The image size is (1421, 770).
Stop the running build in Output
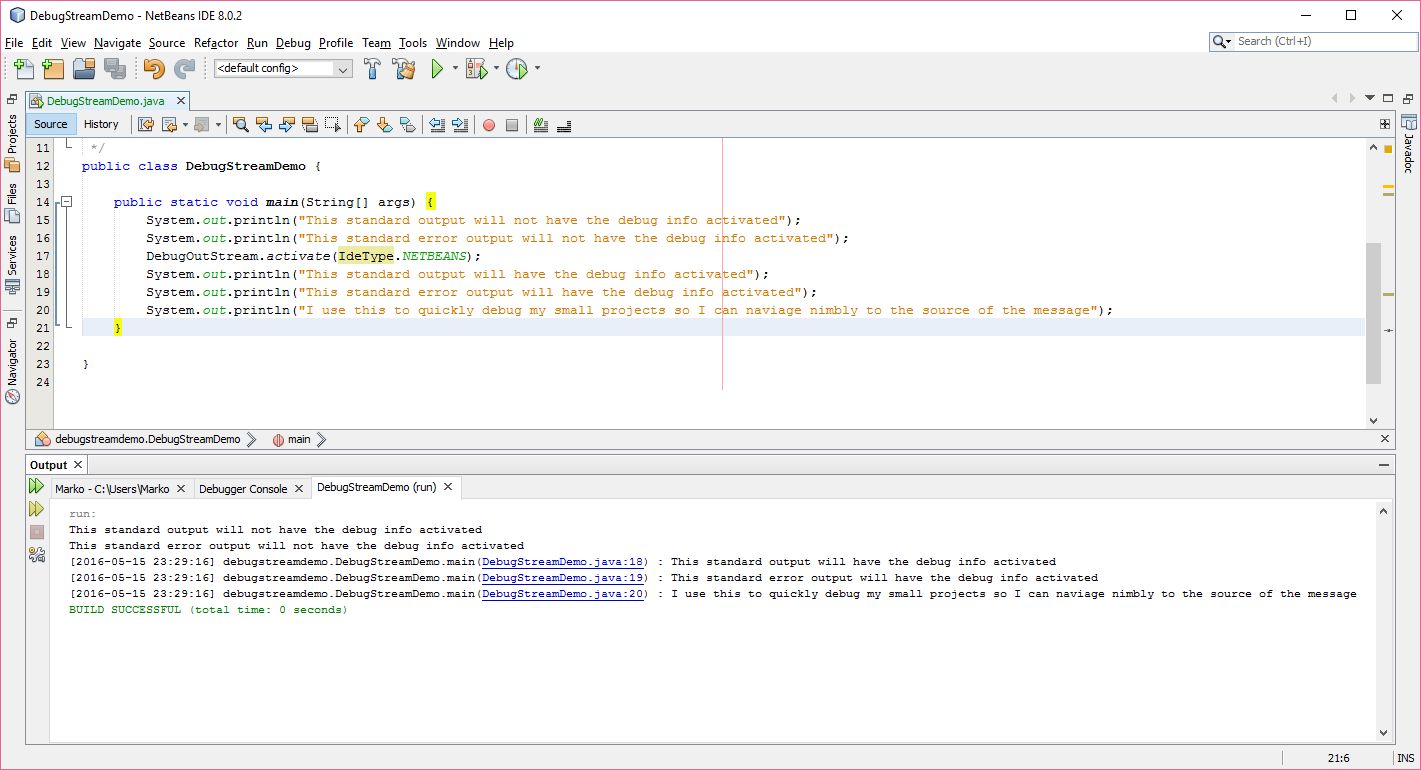[x=37, y=532]
